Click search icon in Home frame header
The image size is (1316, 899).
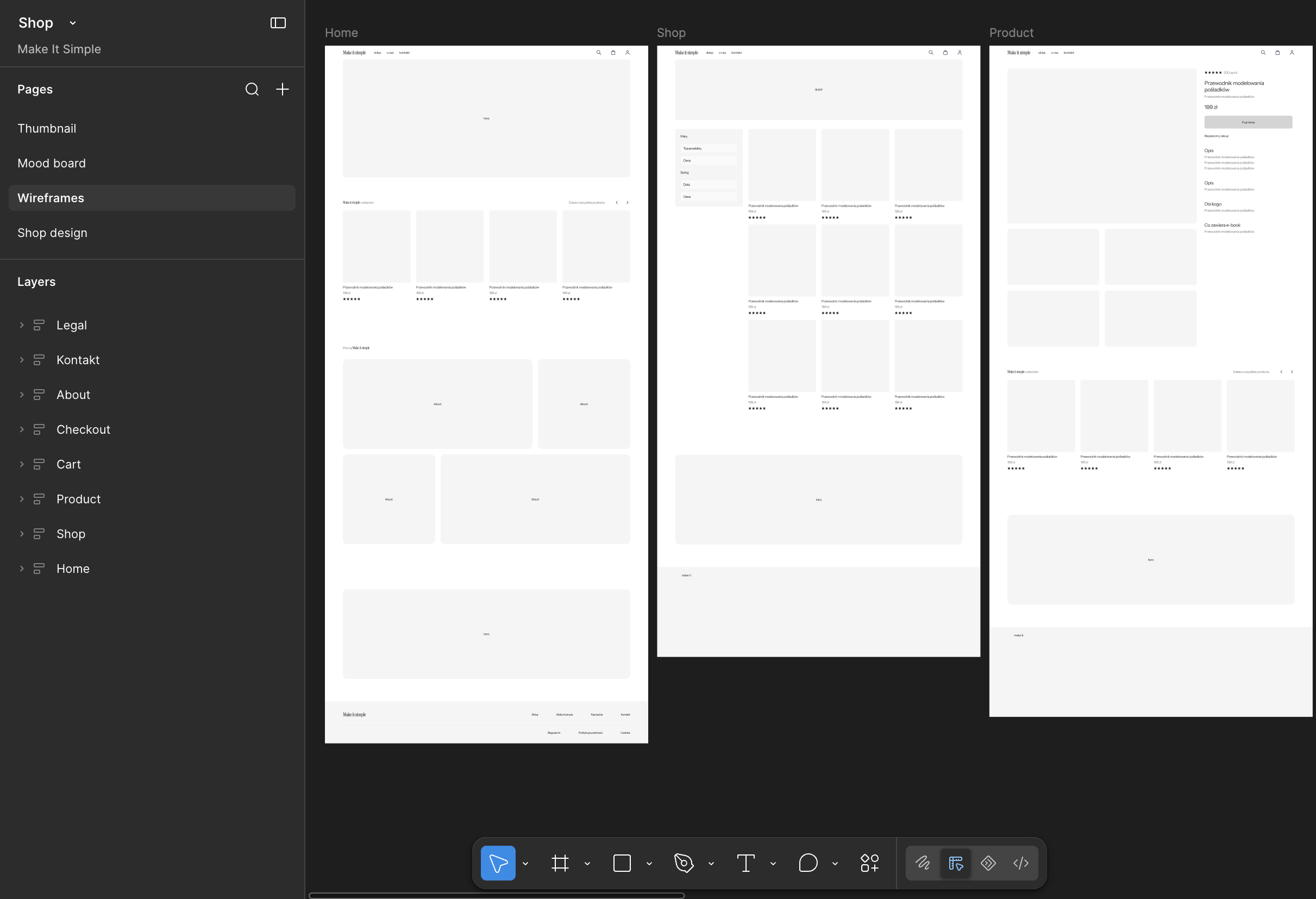tap(599, 53)
